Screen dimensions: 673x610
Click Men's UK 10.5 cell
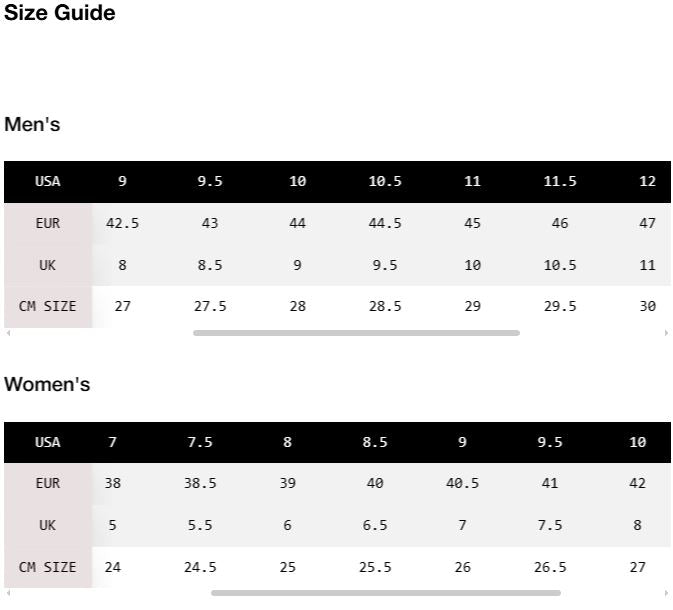tap(560, 265)
